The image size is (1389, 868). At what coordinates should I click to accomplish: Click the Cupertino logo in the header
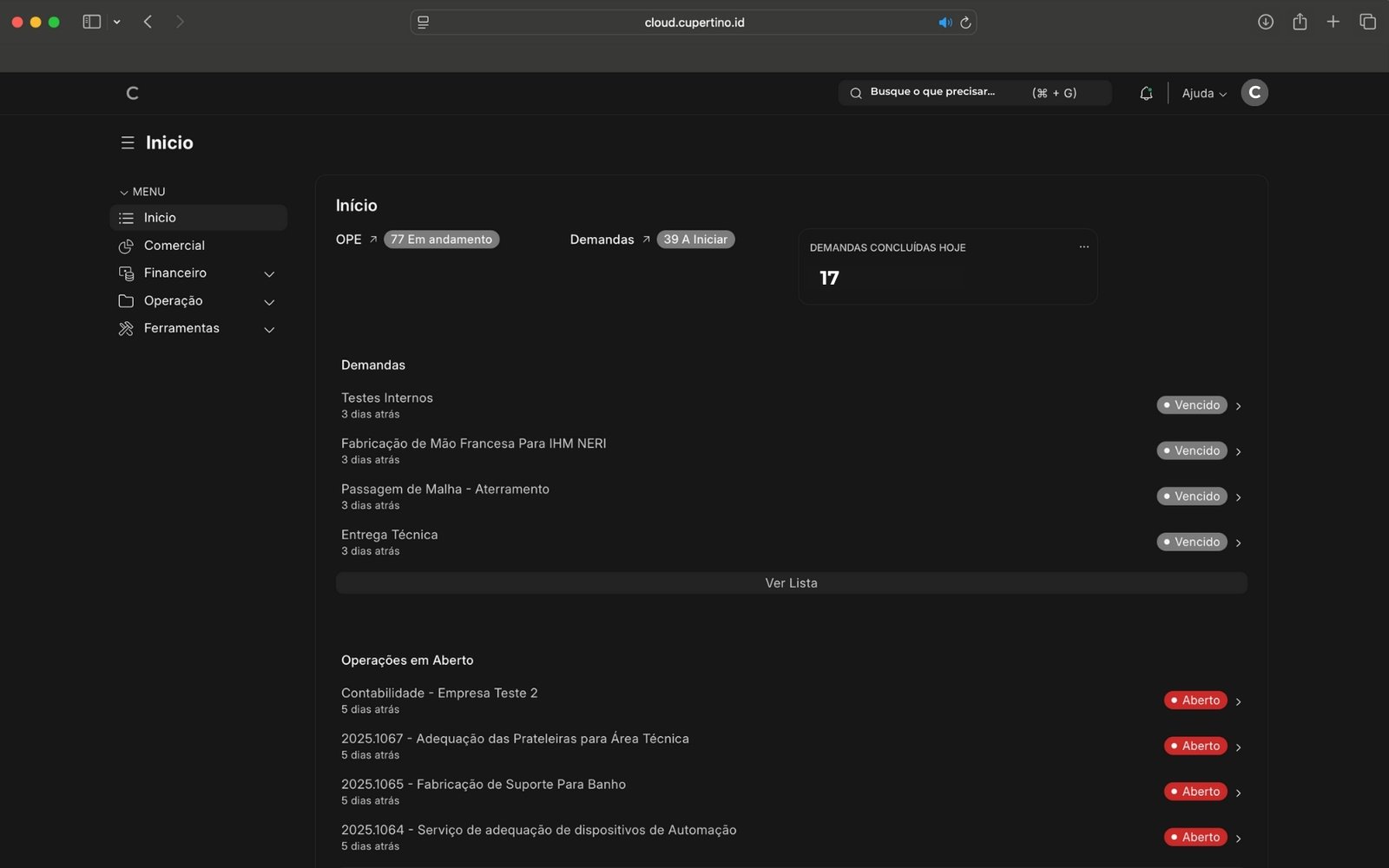coord(132,93)
